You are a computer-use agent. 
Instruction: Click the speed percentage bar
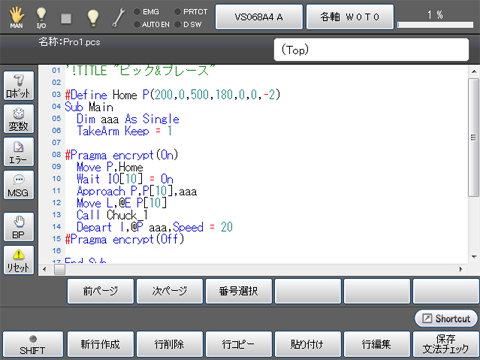coord(435,25)
